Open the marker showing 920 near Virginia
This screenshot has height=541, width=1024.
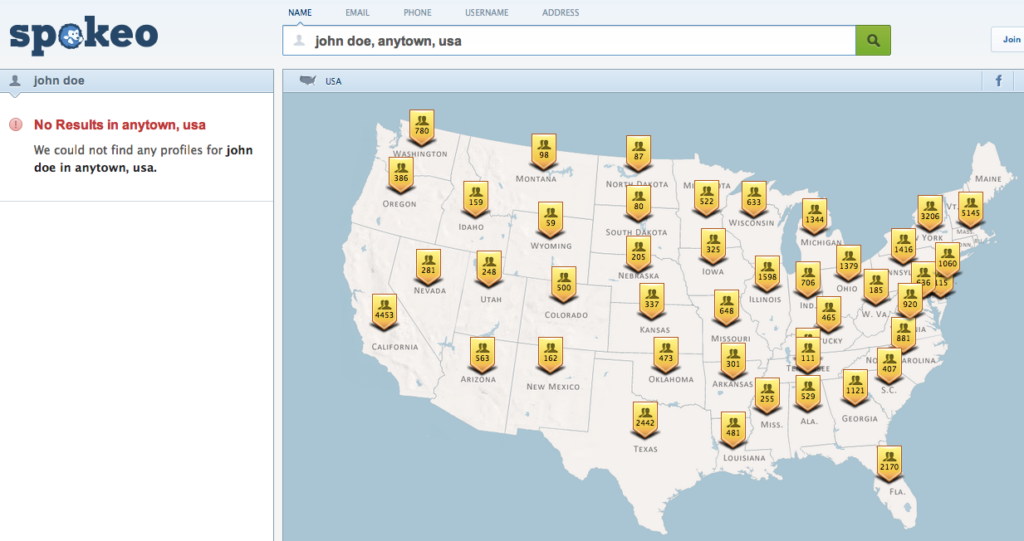(910, 302)
